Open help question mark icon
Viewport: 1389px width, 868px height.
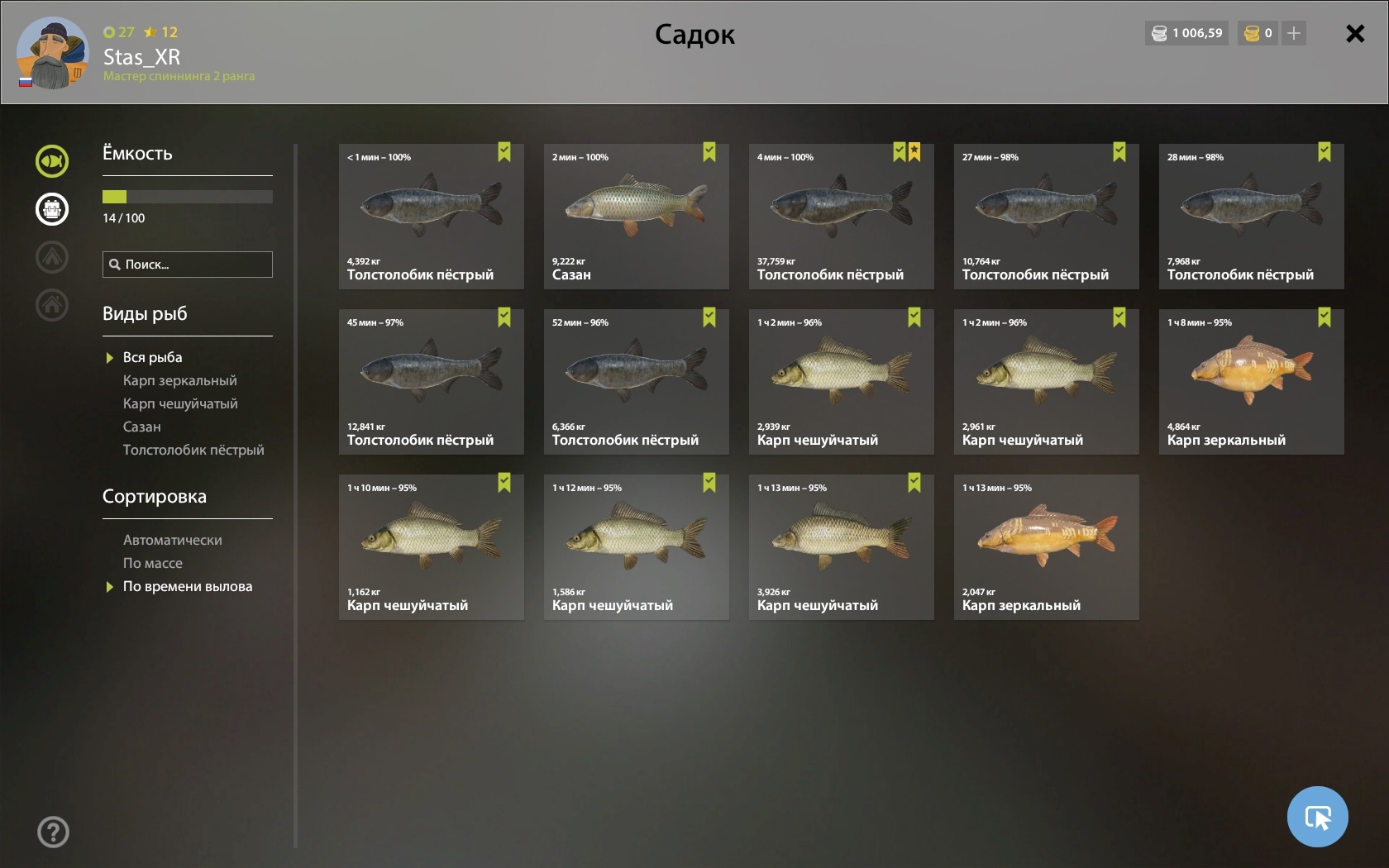(53, 832)
